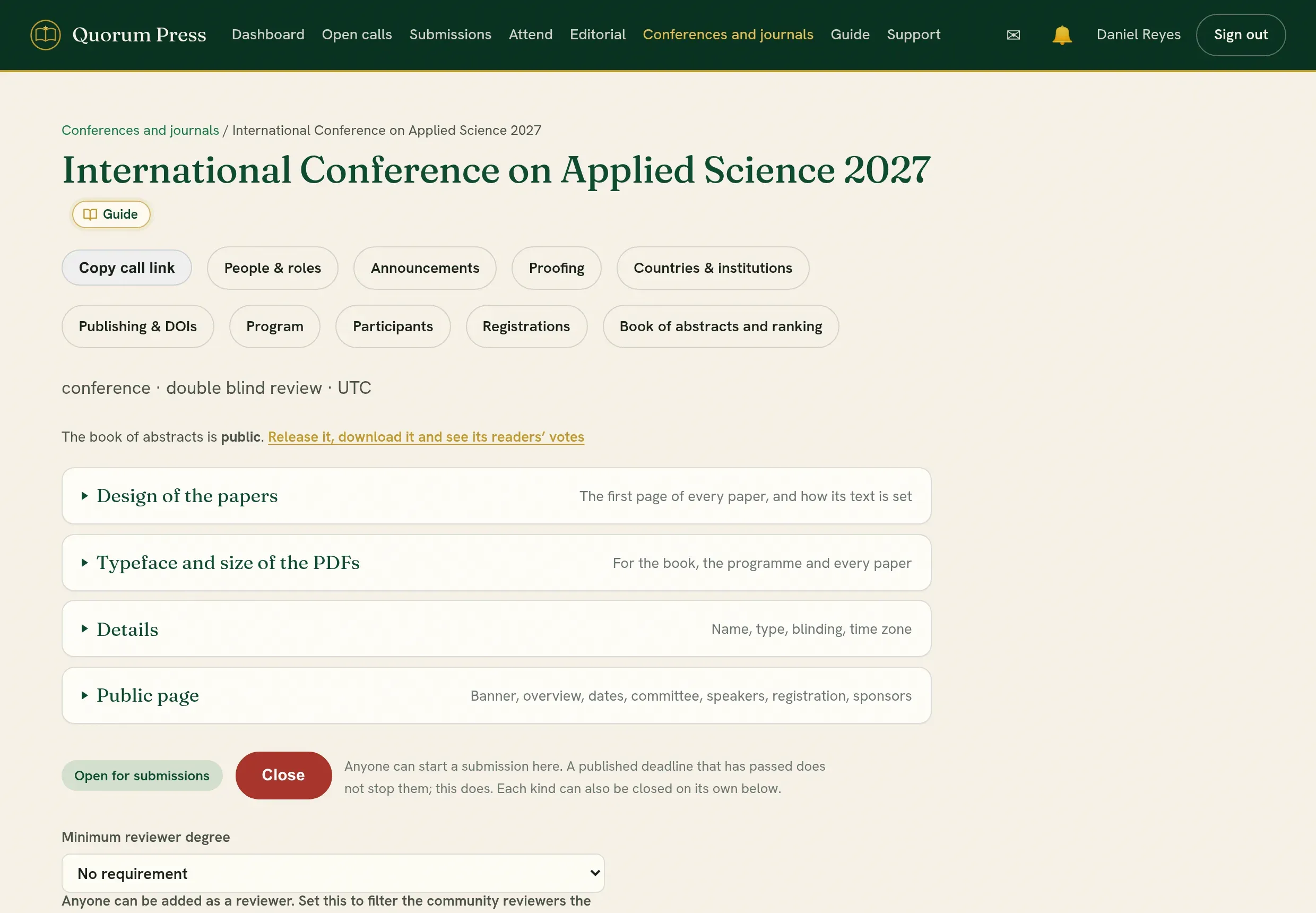Open People & roles
The width and height of the screenshot is (1316, 913).
pos(272,268)
